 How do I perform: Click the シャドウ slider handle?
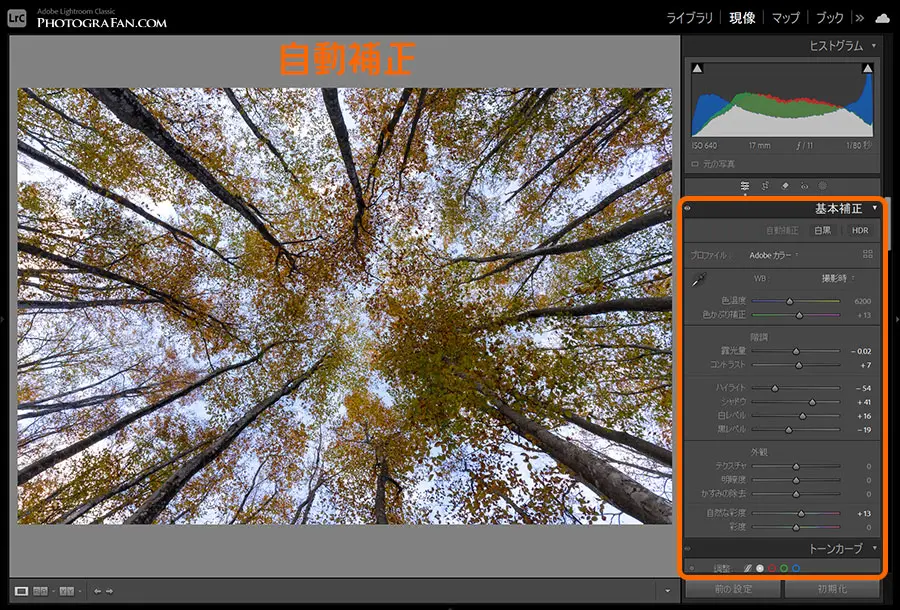tap(812, 402)
